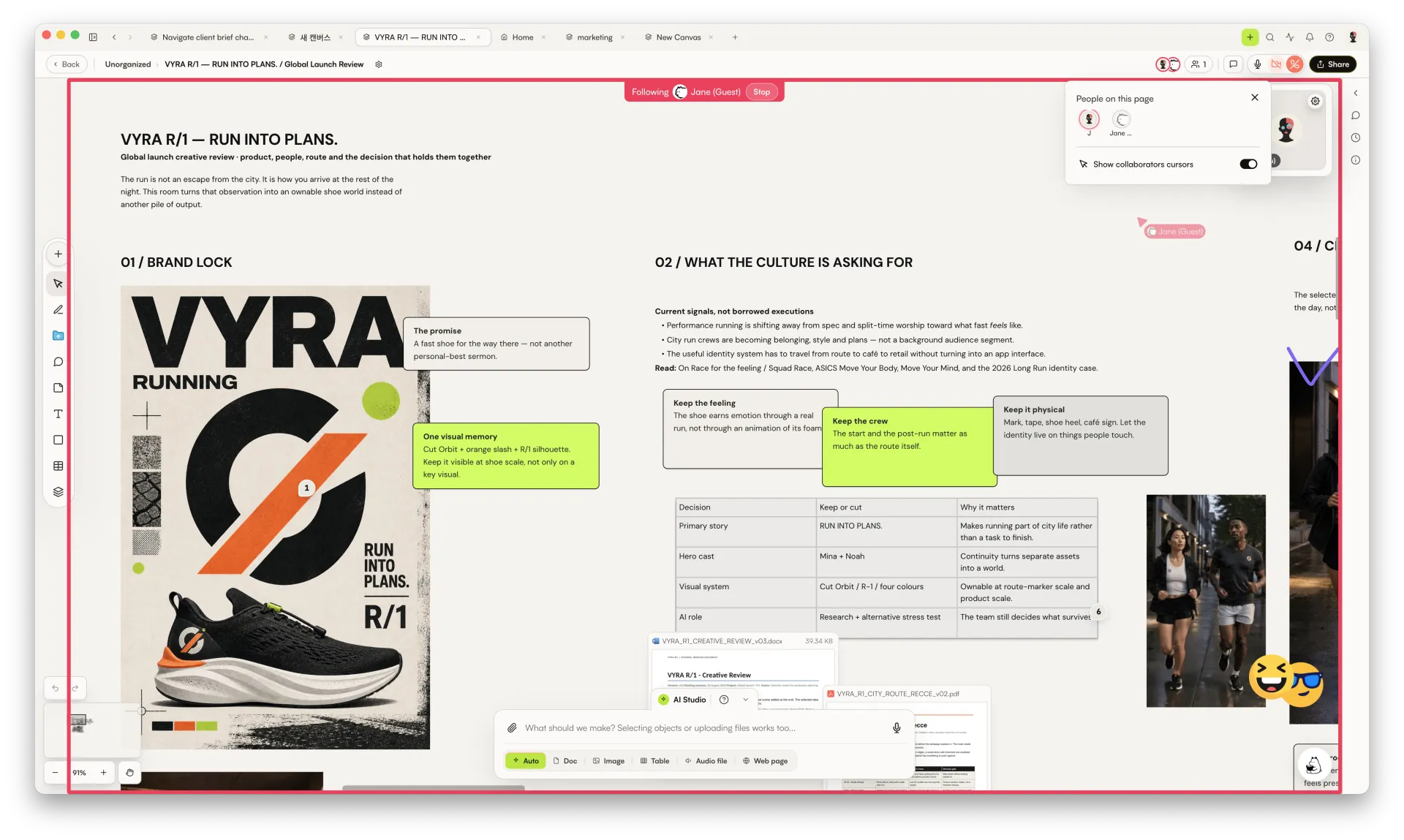
Task: Select the Table generation mode
Action: (x=654, y=761)
